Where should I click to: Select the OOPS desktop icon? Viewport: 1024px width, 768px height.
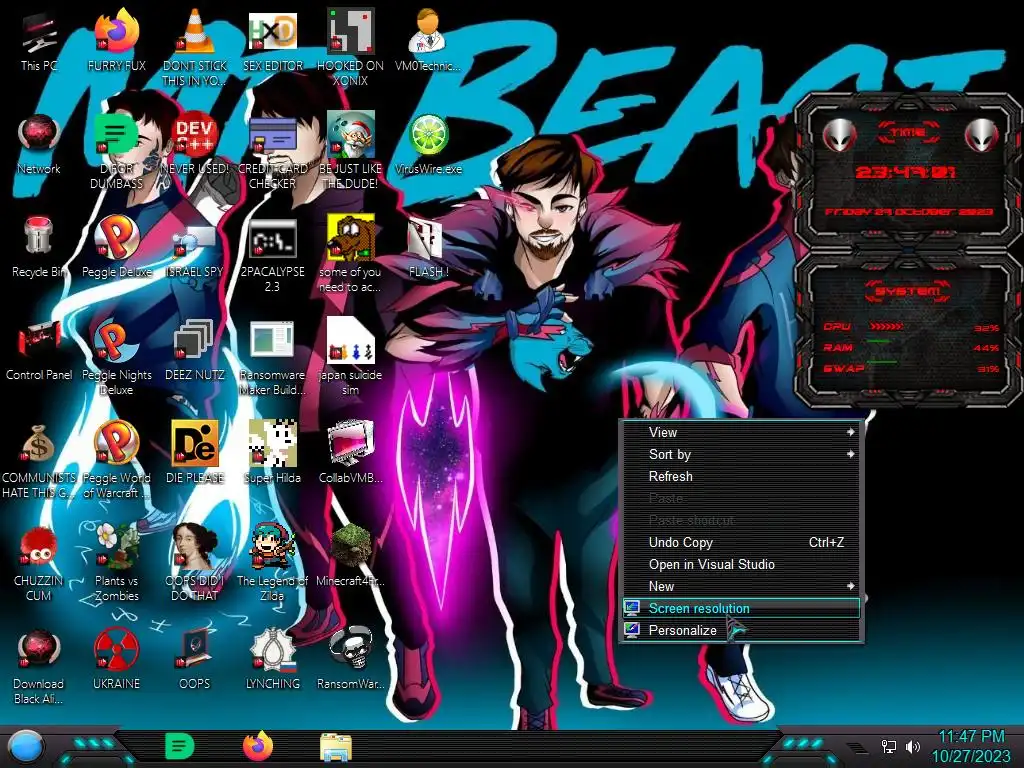click(x=195, y=650)
